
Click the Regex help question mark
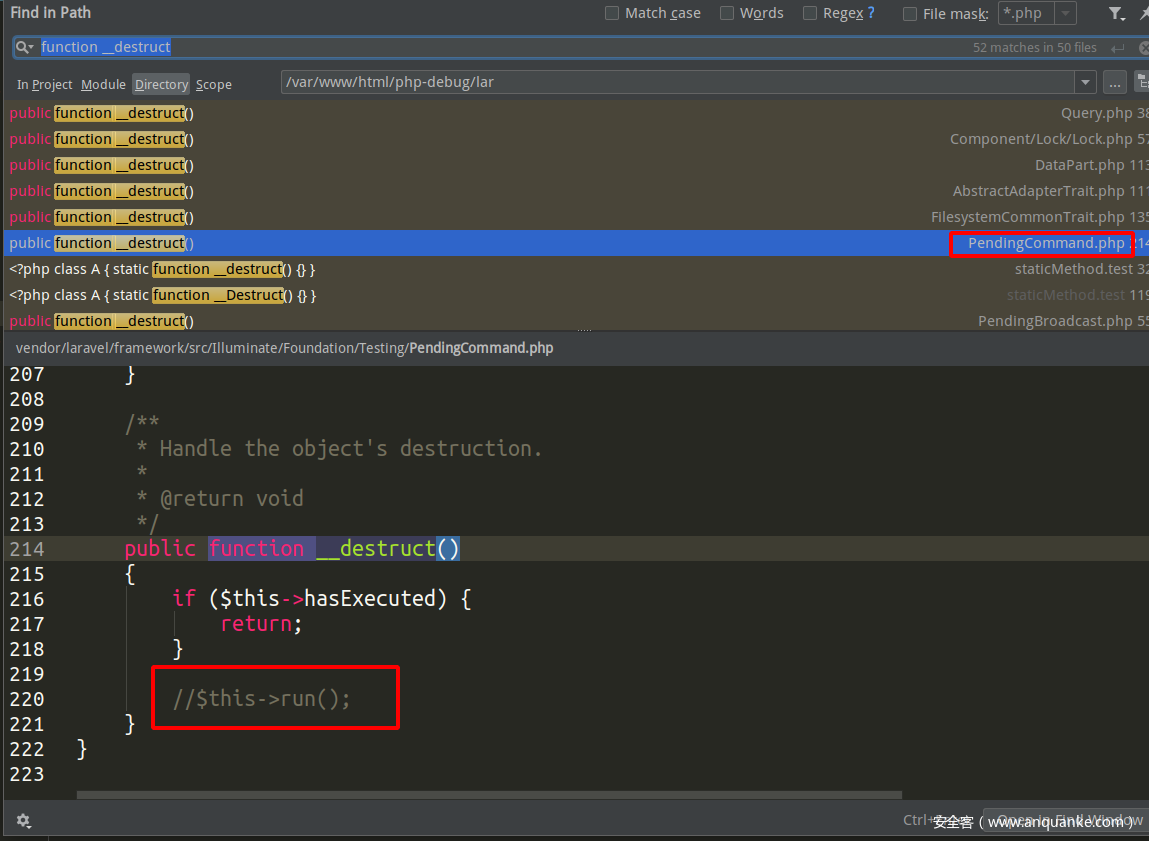click(871, 13)
